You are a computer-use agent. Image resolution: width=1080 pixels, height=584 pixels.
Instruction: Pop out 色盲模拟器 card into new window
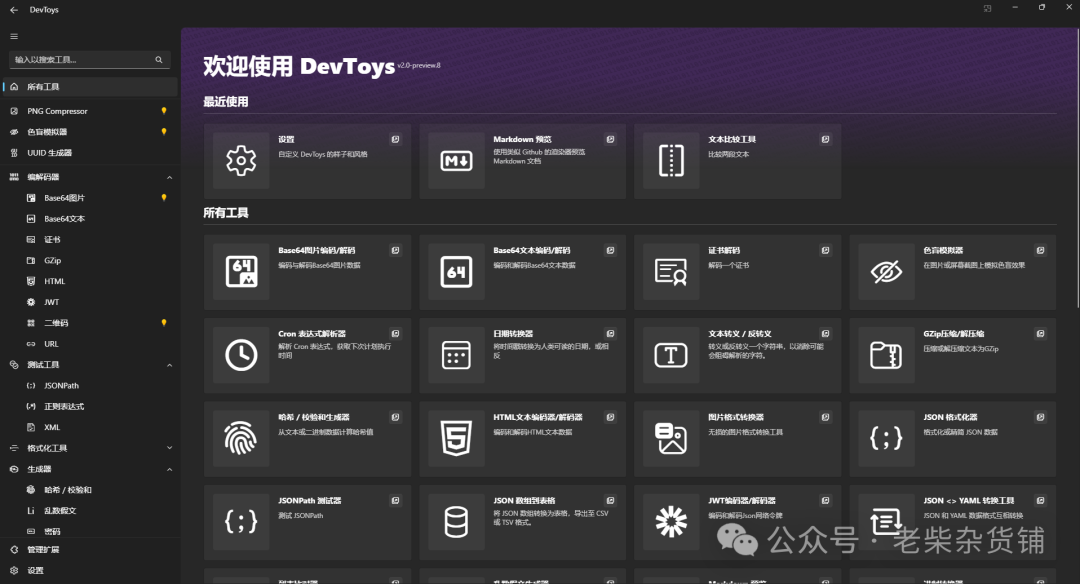click(1040, 250)
